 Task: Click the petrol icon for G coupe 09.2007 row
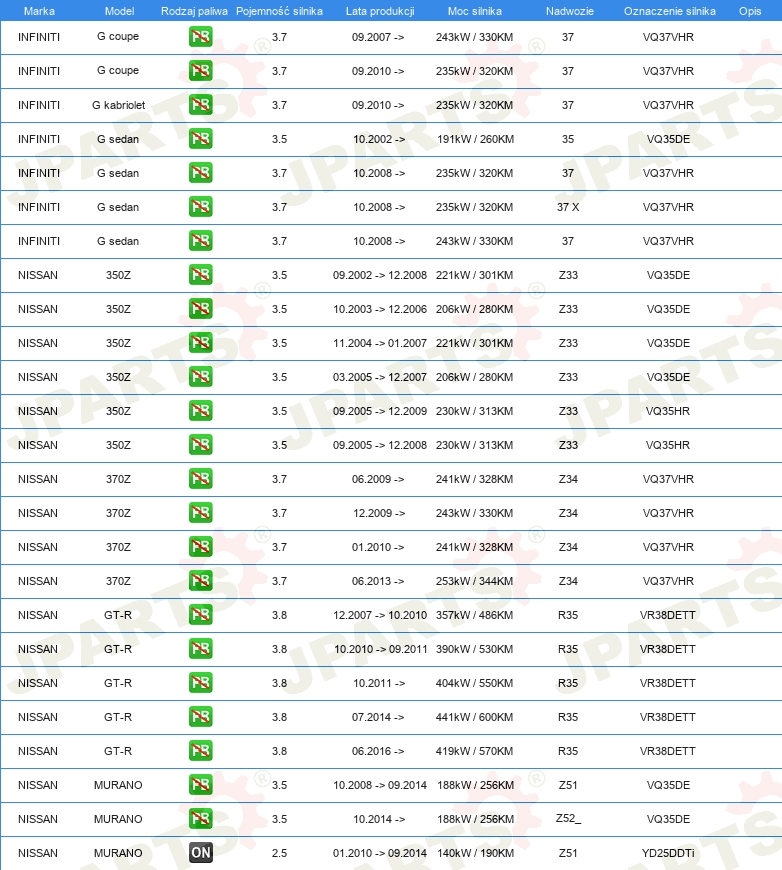[x=200, y=37]
